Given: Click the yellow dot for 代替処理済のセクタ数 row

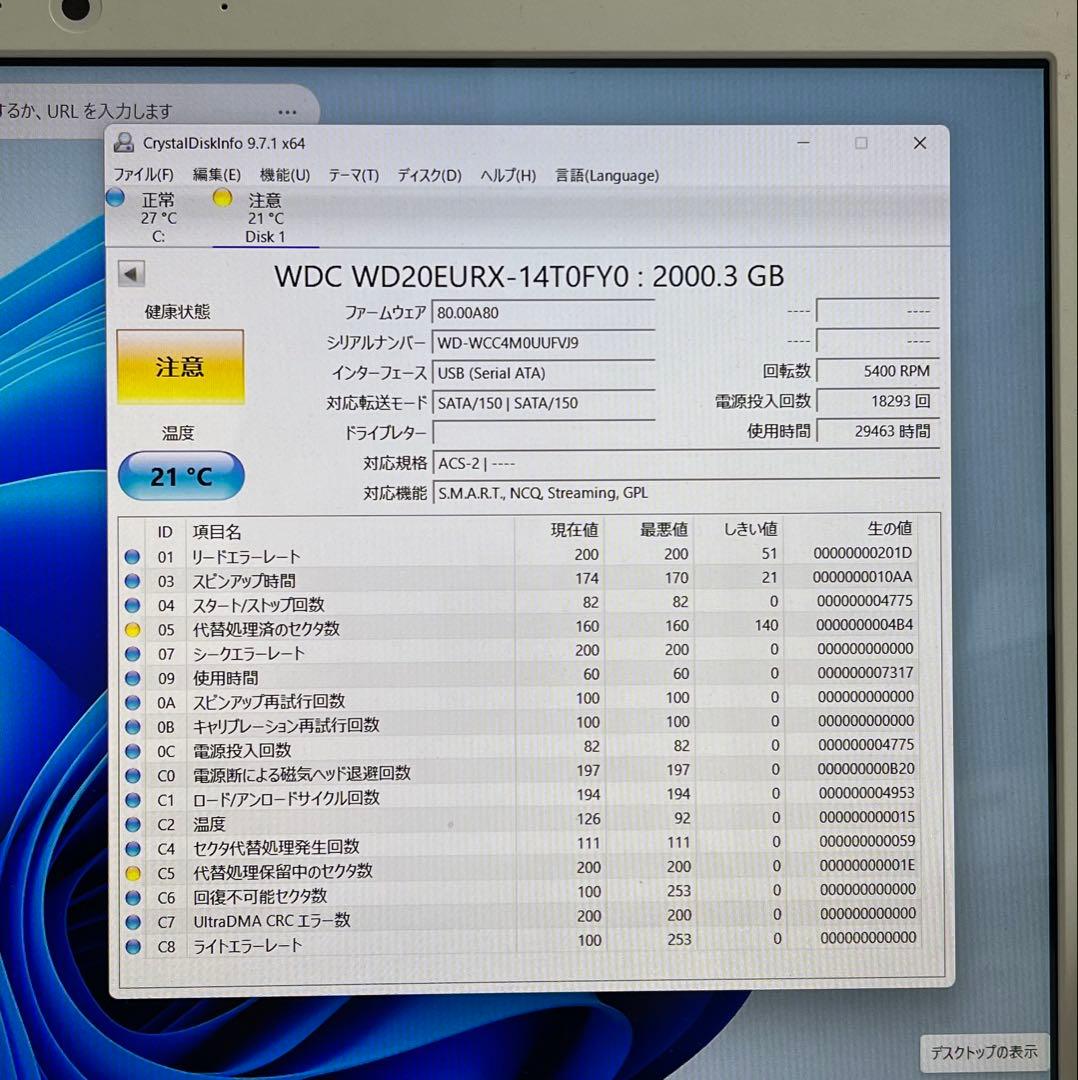Looking at the screenshot, I should [132, 630].
